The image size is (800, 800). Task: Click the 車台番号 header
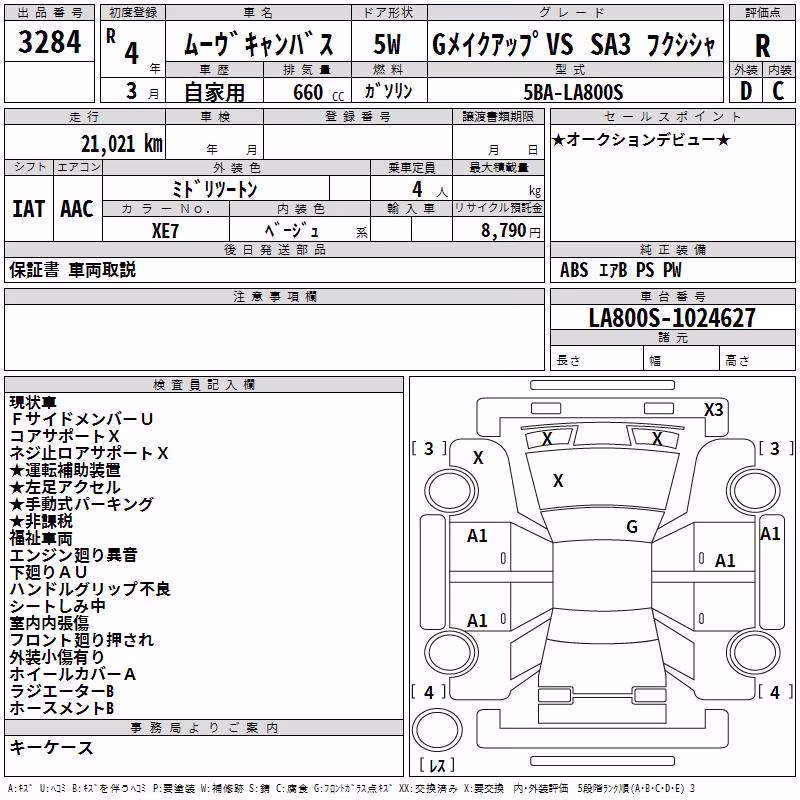tap(672, 296)
